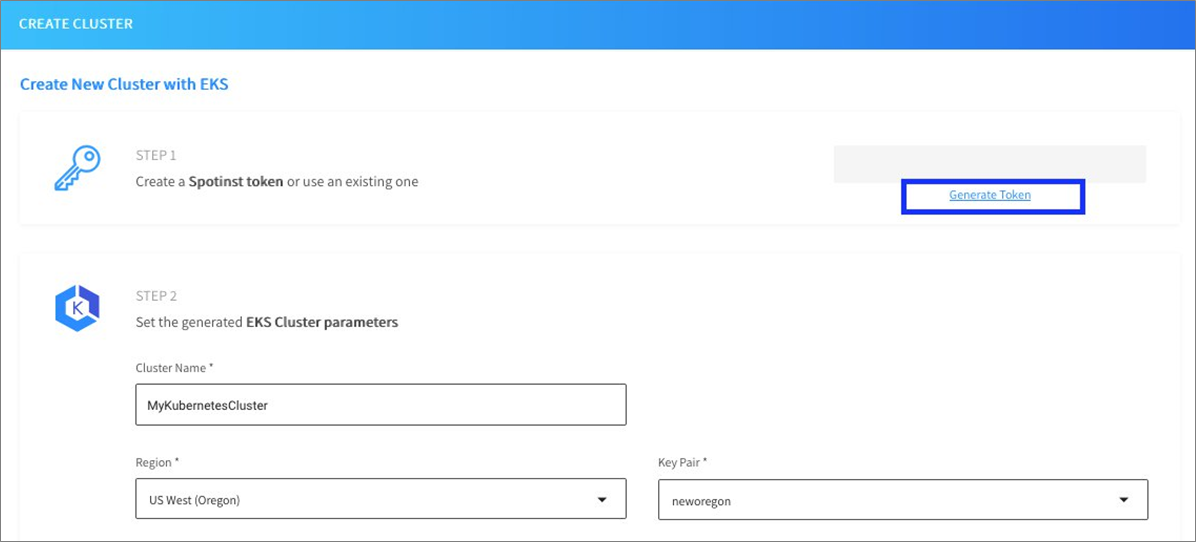The height and width of the screenshot is (542, 1196).
Task: Click the 'Key Pair *' label
Action: coord(683,462)
